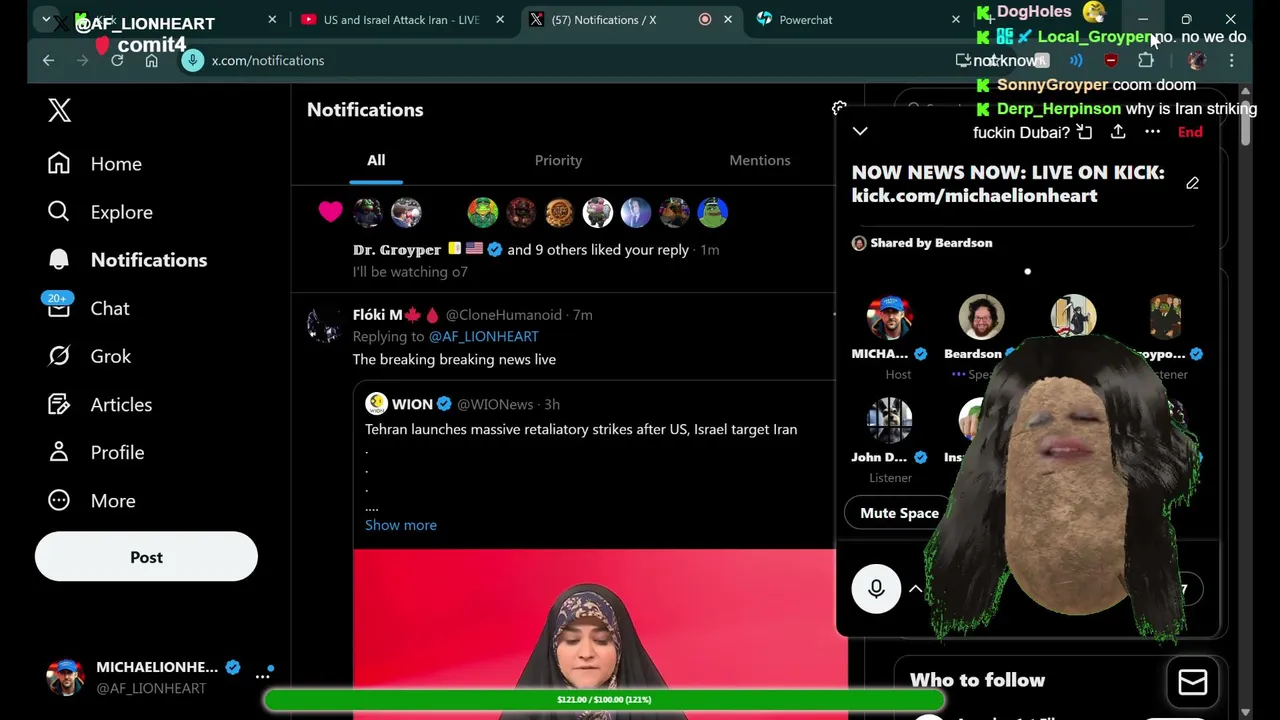Close the YouTube US and Israel tab
1280x720 pixels.
[500, 19]
